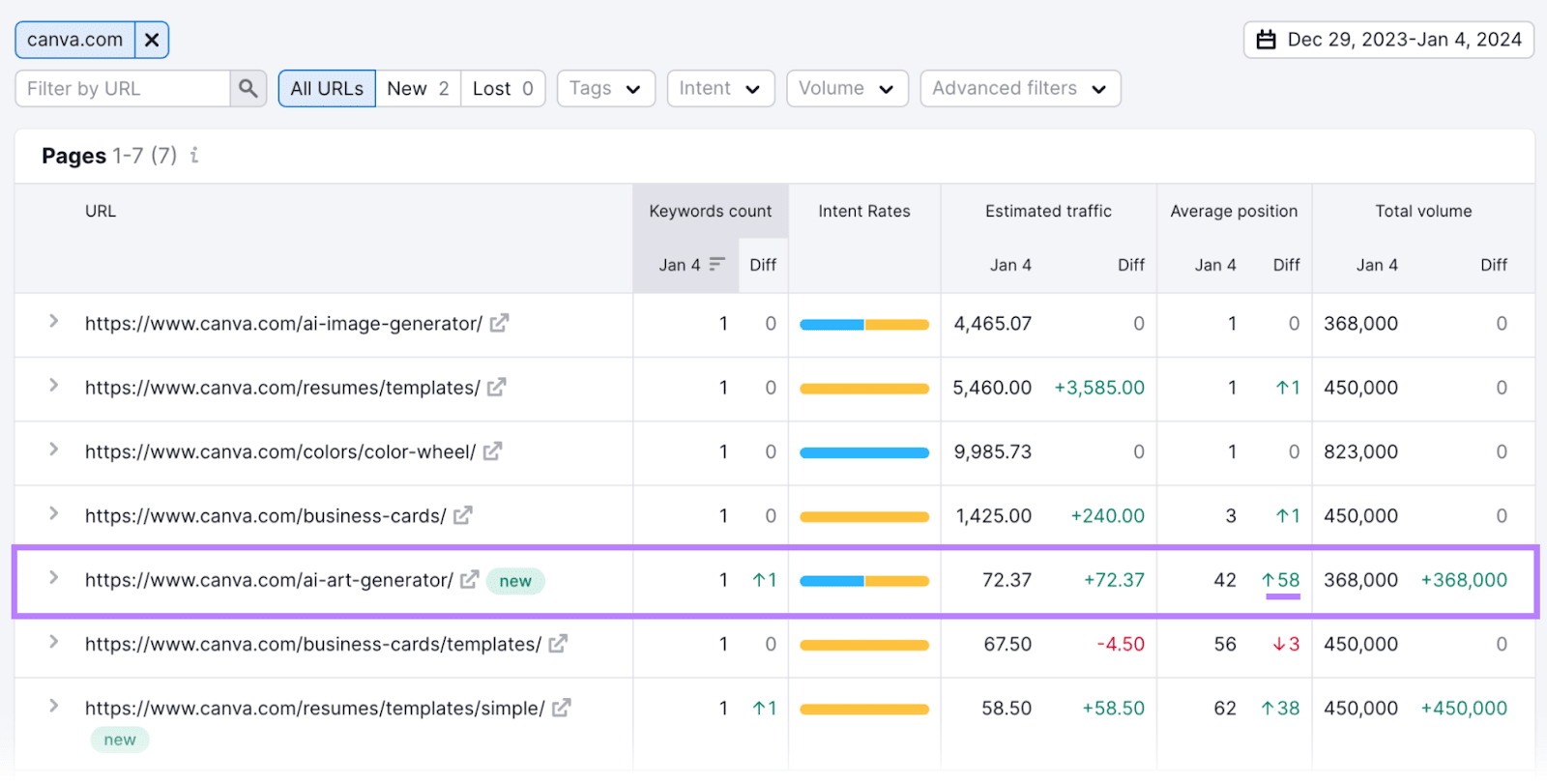Click the Keywords count column header
The width and height of the screenshot is (1547, 784).
tap(711, 211)
